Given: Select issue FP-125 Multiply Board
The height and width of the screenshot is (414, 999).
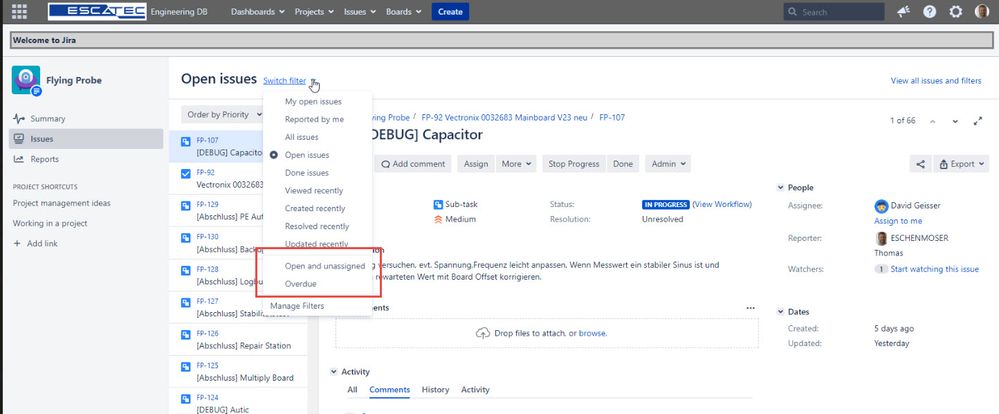Looking at the screenshot, I should point(238,371).
